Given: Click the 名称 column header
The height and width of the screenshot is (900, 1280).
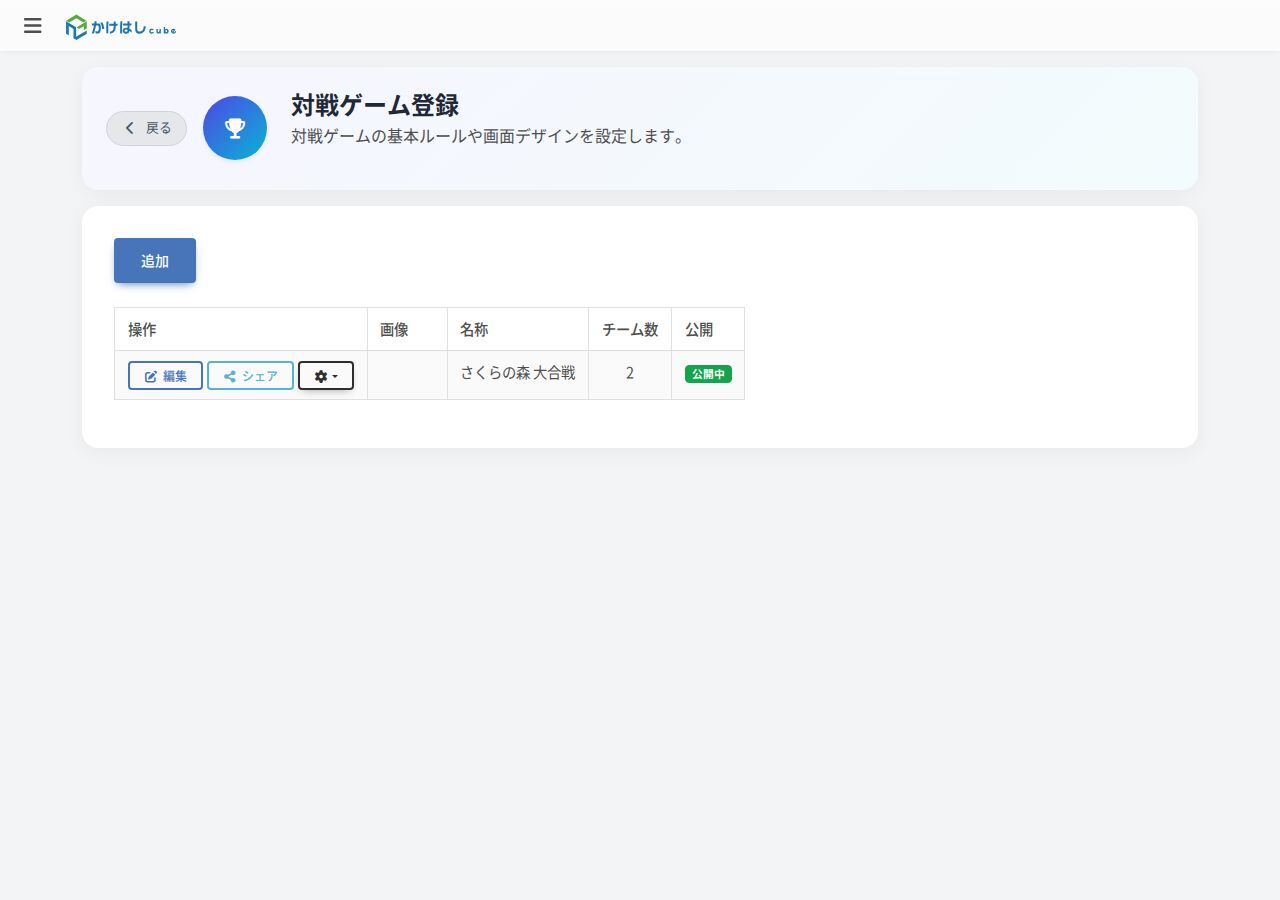Looking at the screenshot, I should (x=518, y=329).
